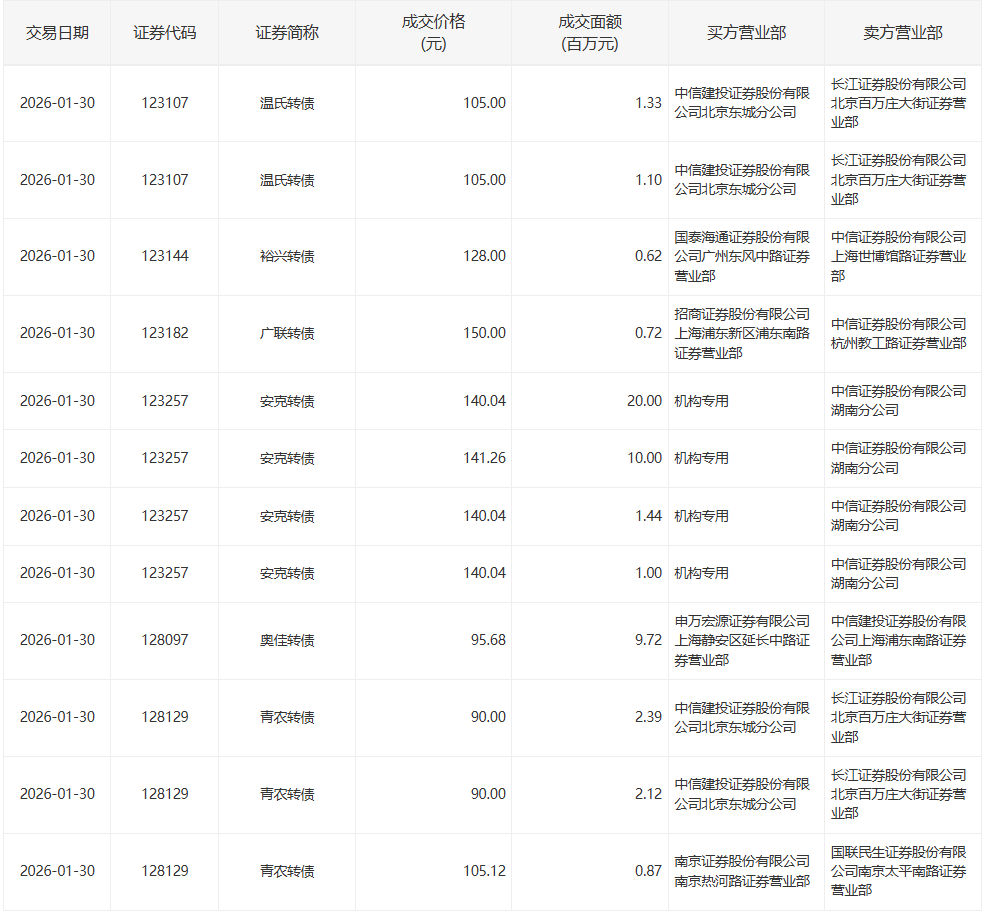Click buyer 国泰海通证券 广州东风中路营业部
984x914 pixels.
click(x=742, y=256)
